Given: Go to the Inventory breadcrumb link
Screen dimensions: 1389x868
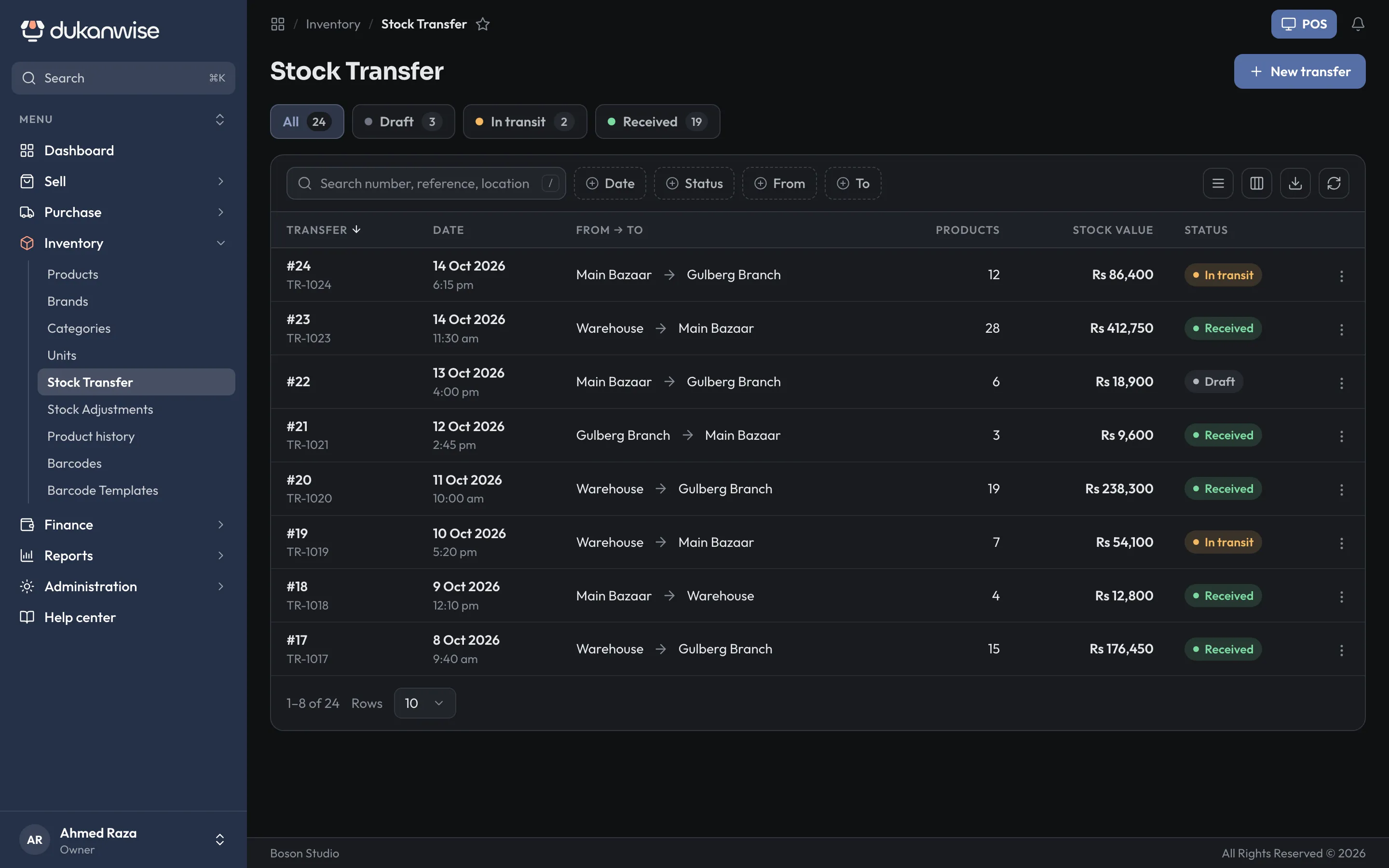Looking at the screenshot, I should 333,24.
